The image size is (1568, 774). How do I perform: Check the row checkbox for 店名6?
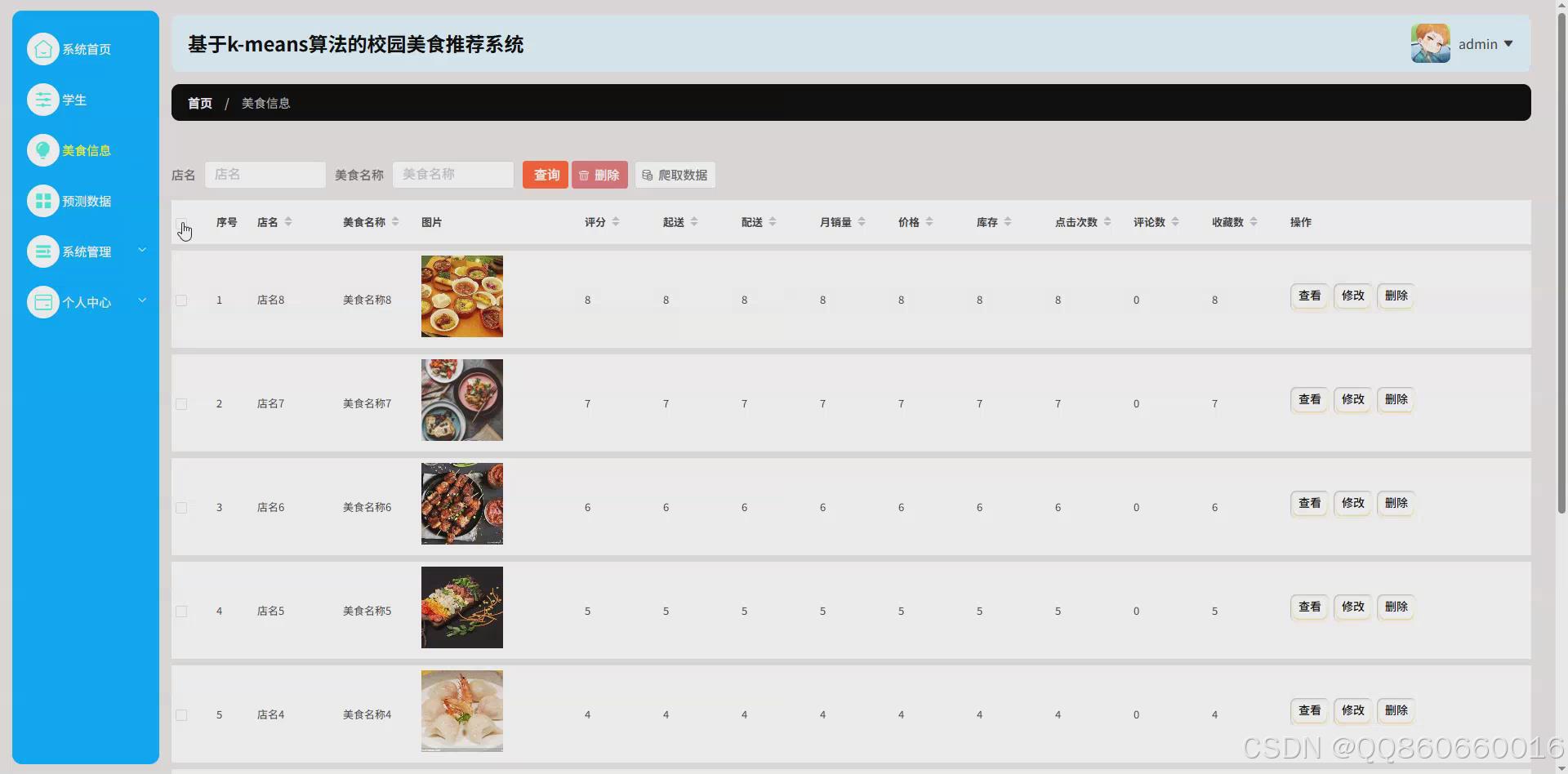[181, 508]
